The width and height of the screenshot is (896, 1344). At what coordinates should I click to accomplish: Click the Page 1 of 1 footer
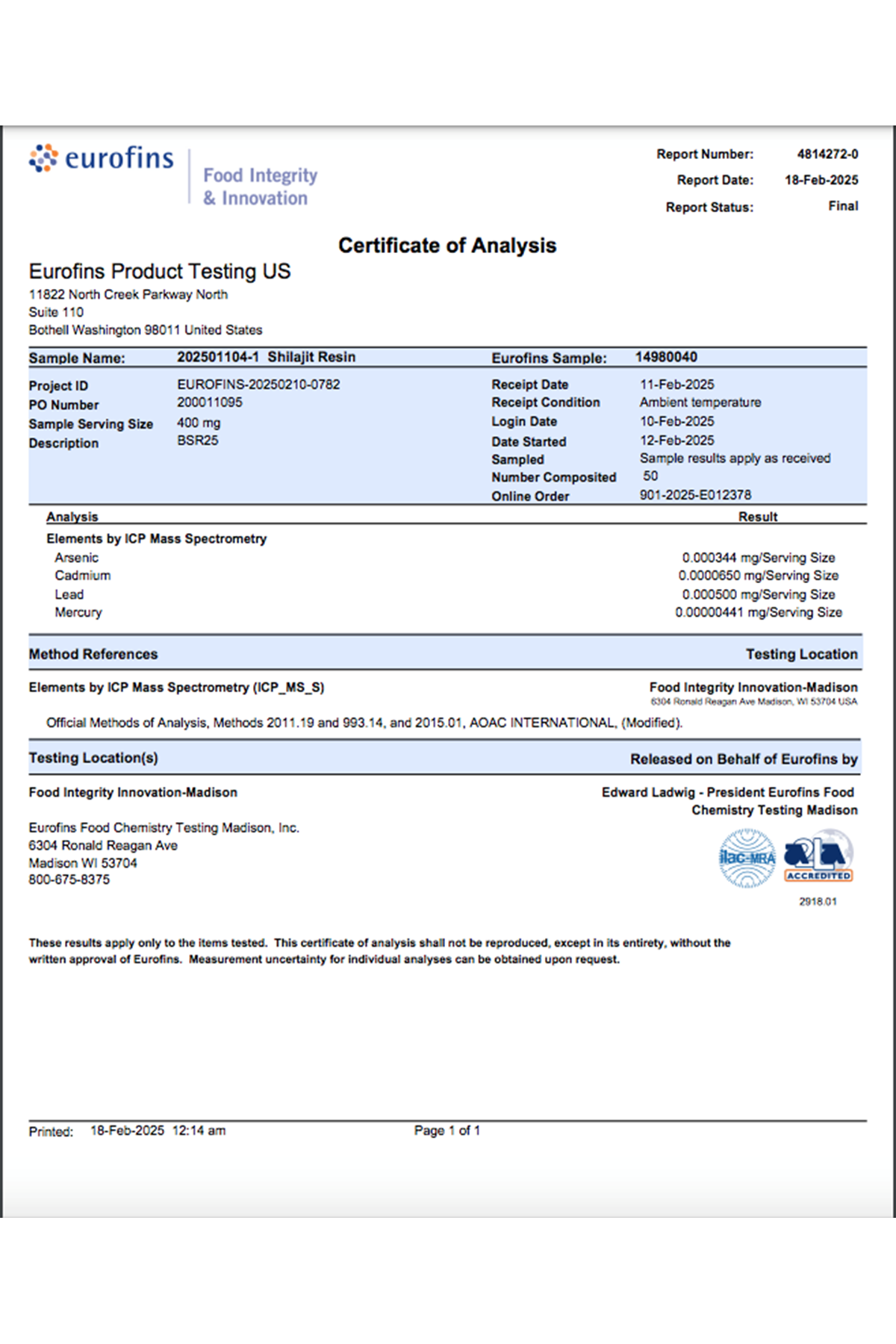pyautogui.click(x=447, y=1130)
